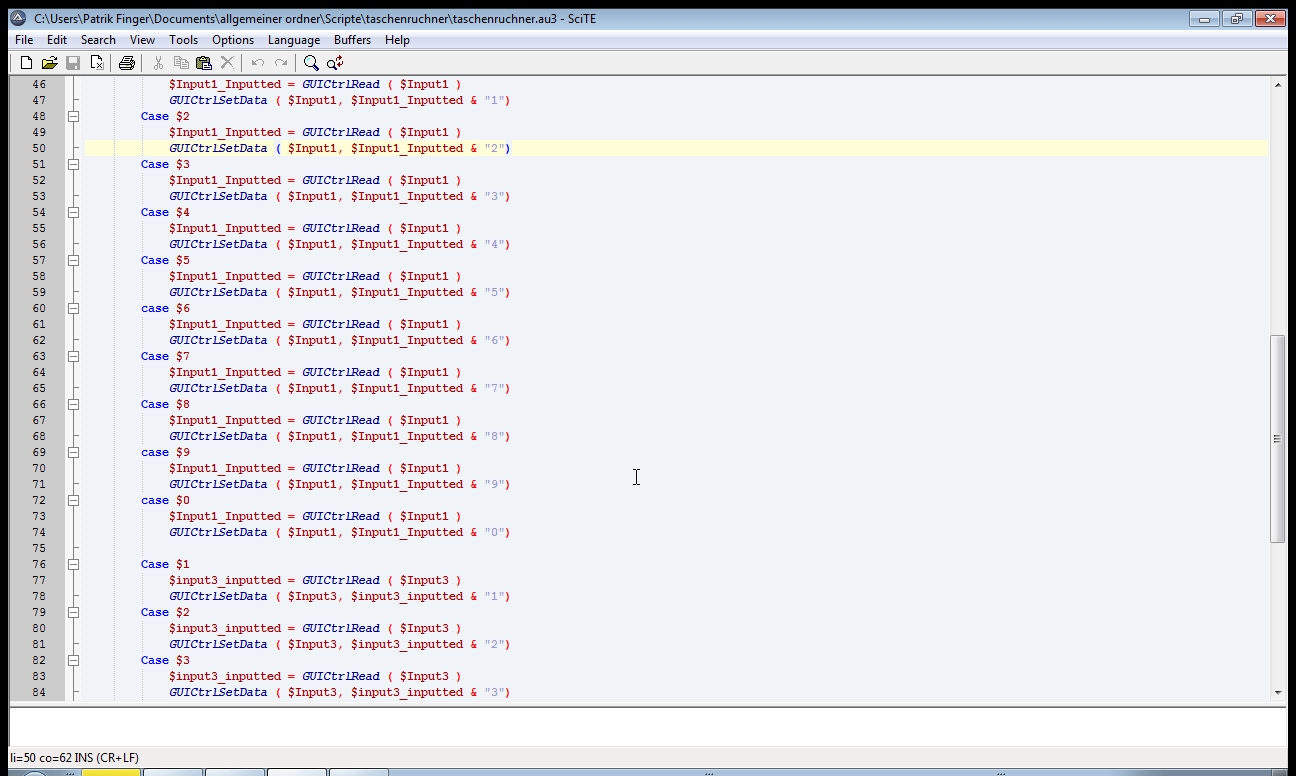Image resolution: width=1296 pixels, height=776 pixels.
Task: Open the Language menu
Action: pos(294,40)
